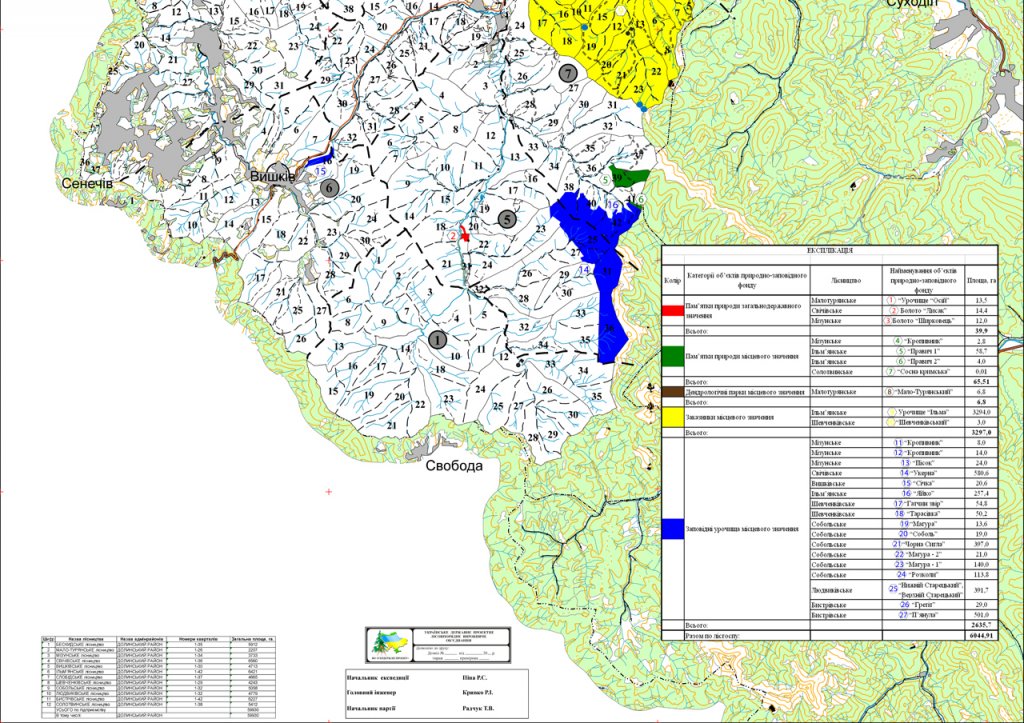This screenshot has height=723, width=1024.
Task: Click the Свобода settlement label
Action: pyautogui.click(x=455, y=466)
